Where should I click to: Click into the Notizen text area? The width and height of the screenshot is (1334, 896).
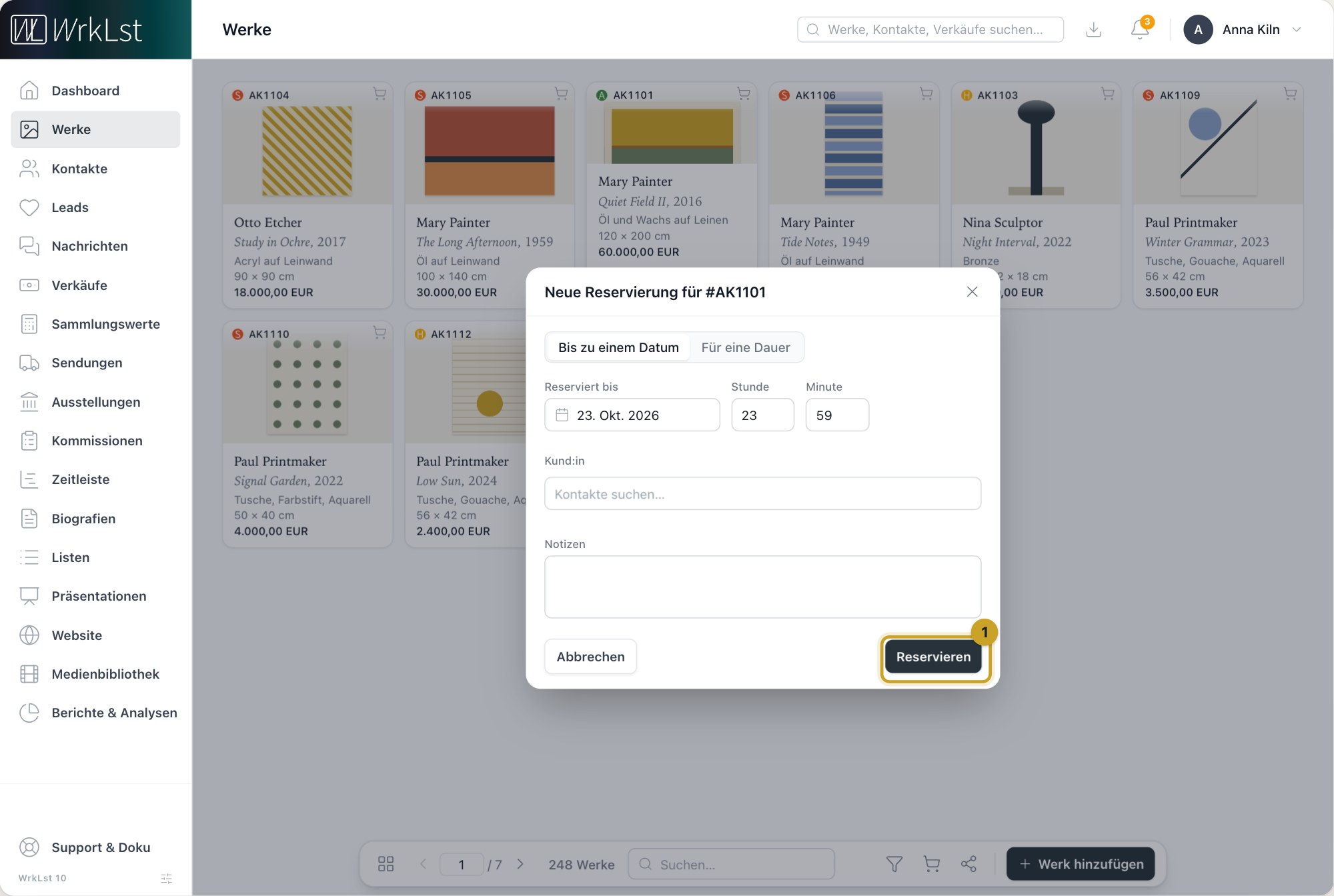coord(762,587)
